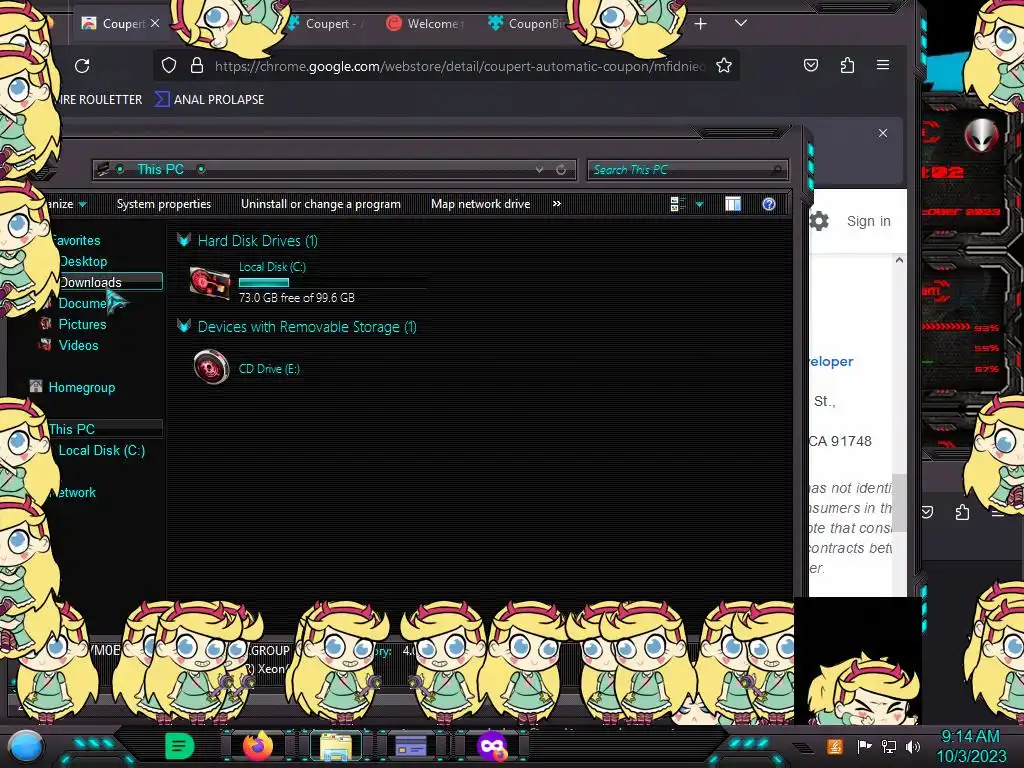Open the network tray icon
This screenshot has height=768, width=1024.
[889, 746]
